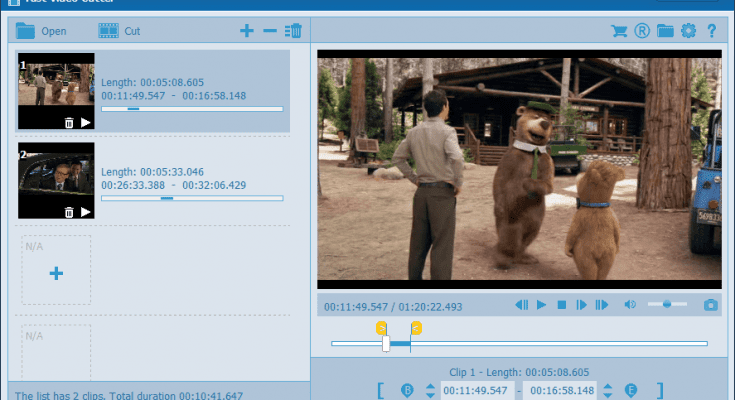Go to clip end with E icon

(x=631, y=390)
